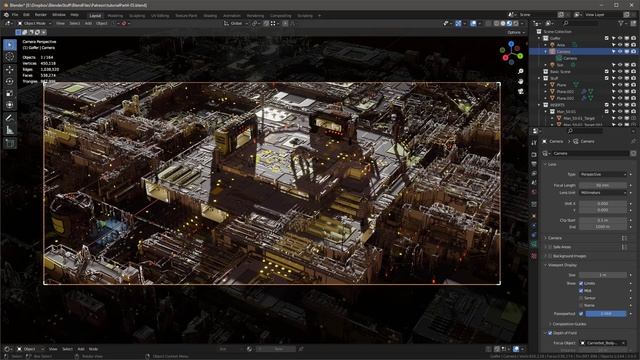
Task: Open the Camera Object Data properties tab
Action: pyautogui.click(x=534, y=244)
